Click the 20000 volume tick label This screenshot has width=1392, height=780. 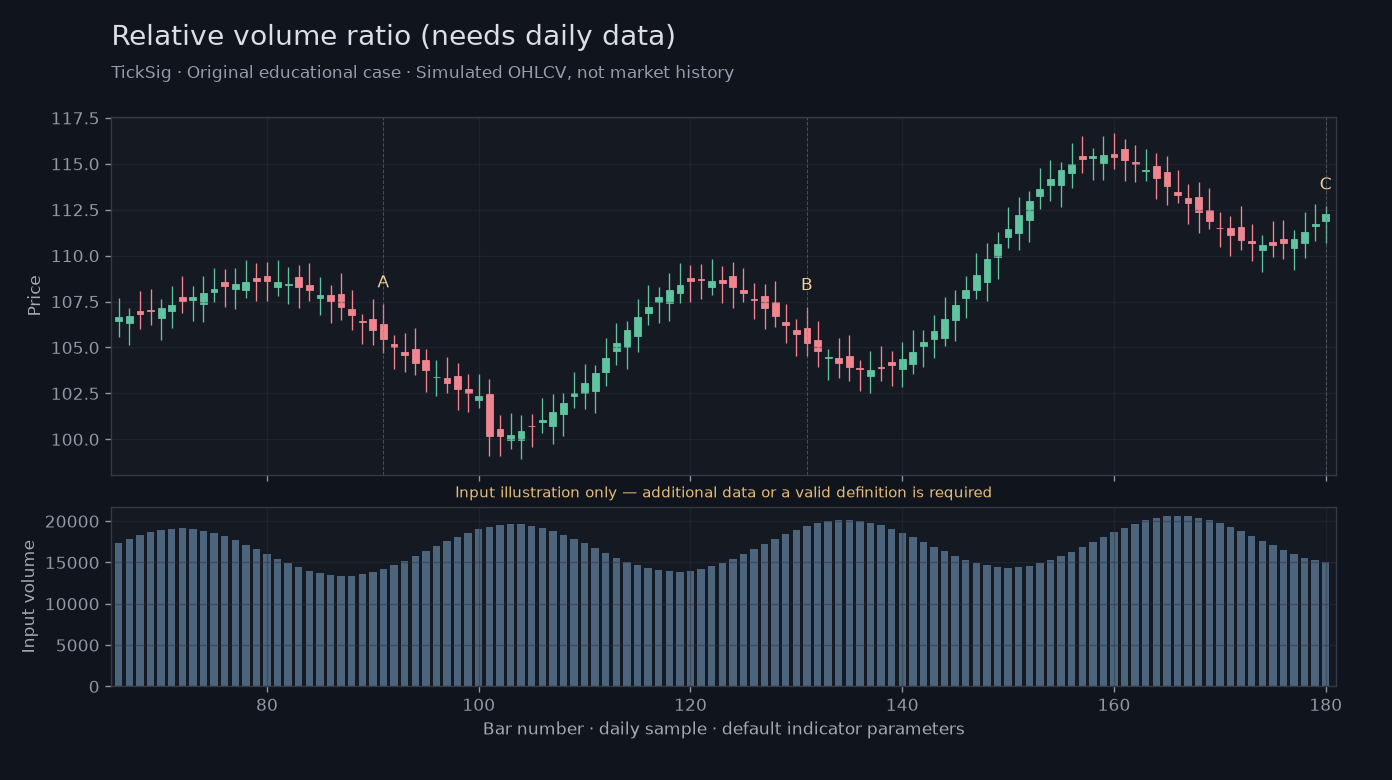[73, 522]
